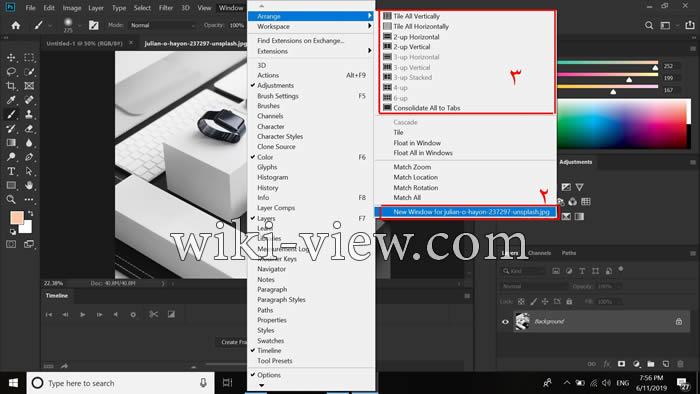
Task: Select the Eyedropper tool
Action: coord(11,100)
